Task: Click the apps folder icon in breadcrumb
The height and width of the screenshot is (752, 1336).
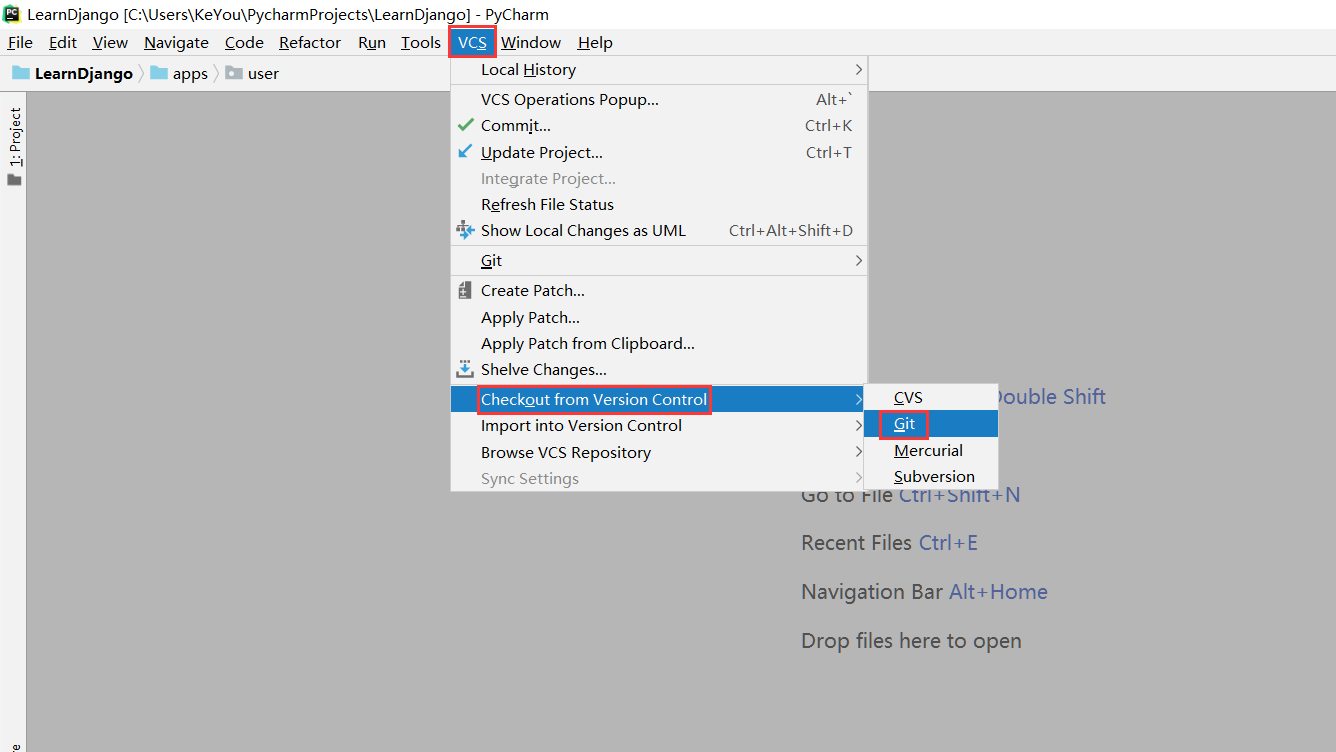Action: [159, 73]
